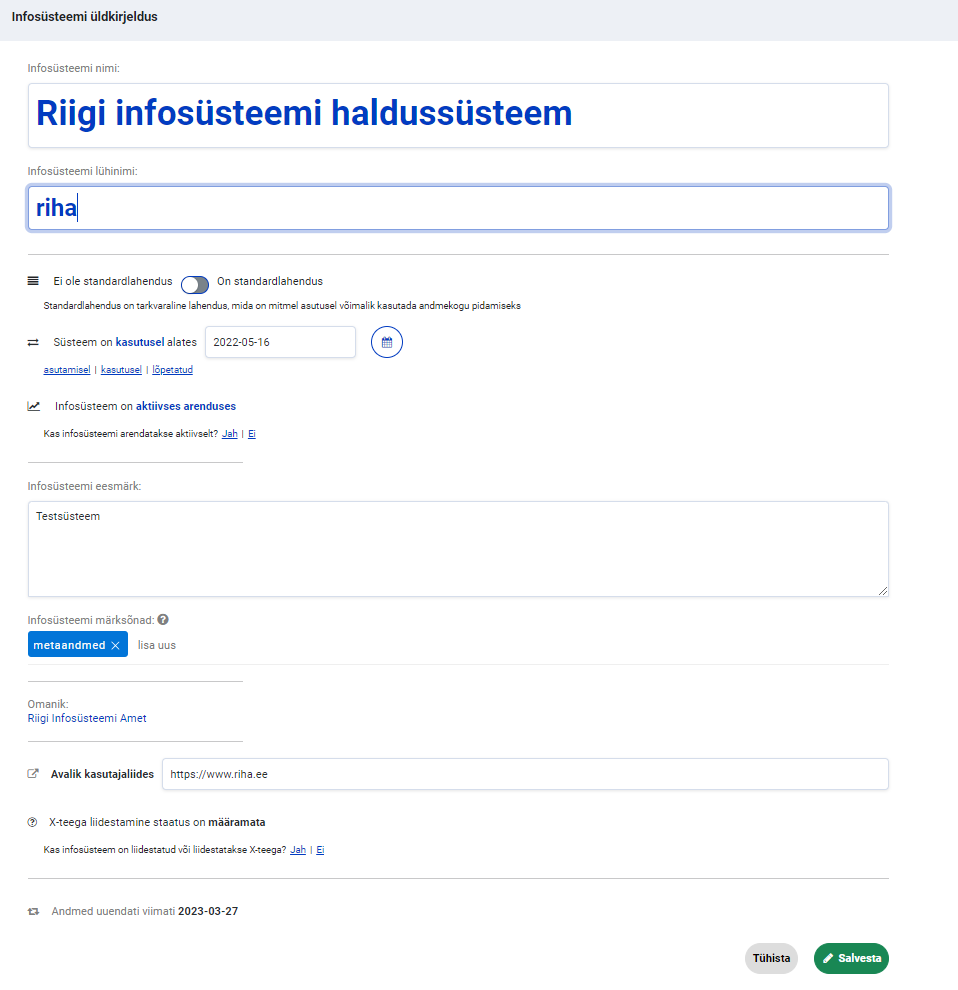Click the refresh icon beside last update date
This screenshot has width=958, height=990.
[x=33, y=911]
